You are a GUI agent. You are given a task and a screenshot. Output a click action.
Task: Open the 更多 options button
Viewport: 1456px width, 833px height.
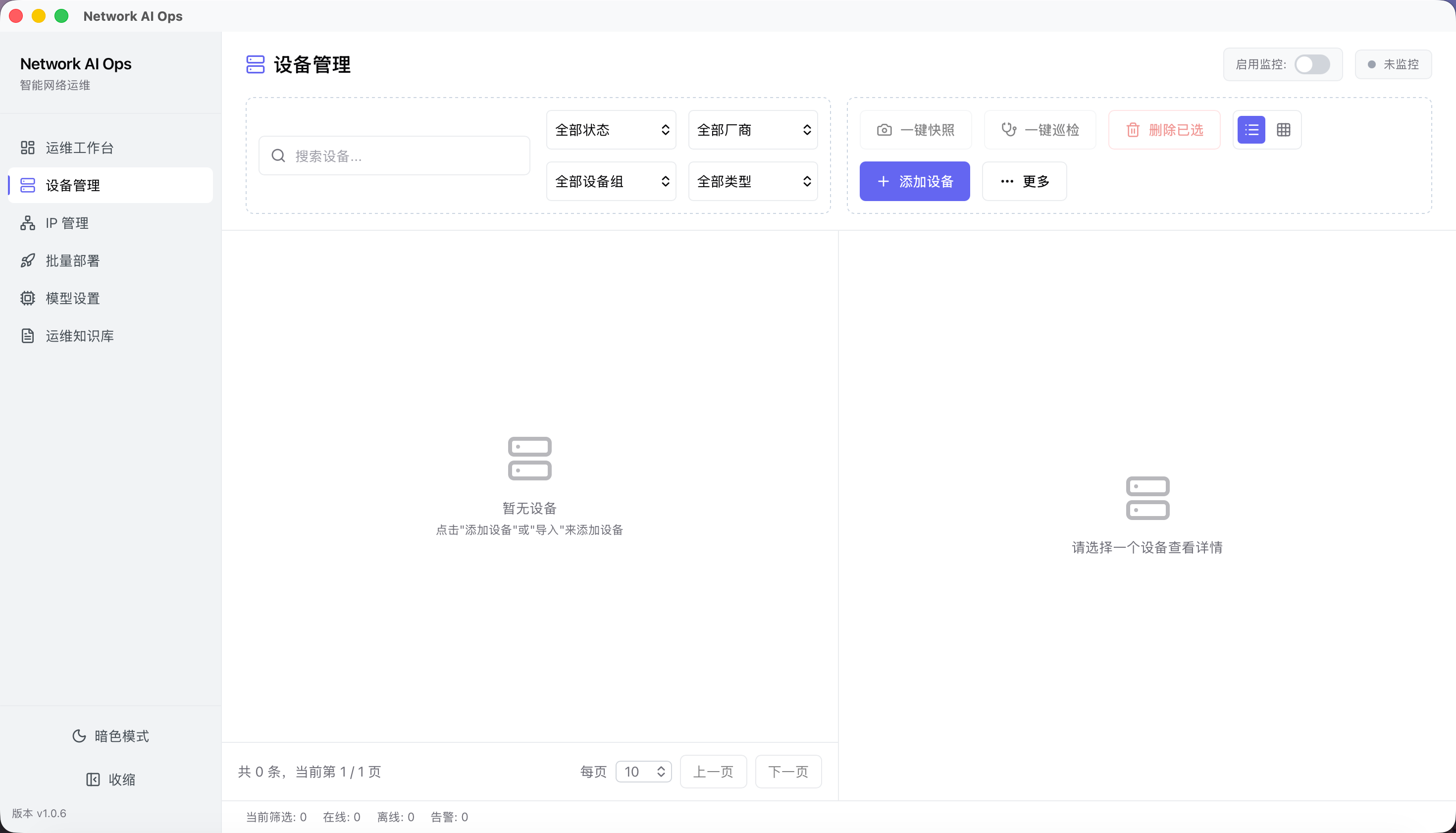click(x=1024, y=181)
